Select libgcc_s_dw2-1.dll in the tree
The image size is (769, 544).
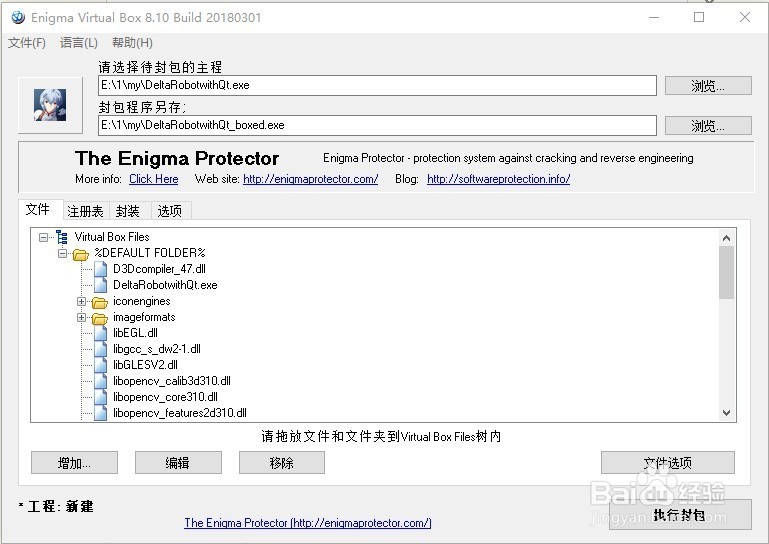(157, 349)
